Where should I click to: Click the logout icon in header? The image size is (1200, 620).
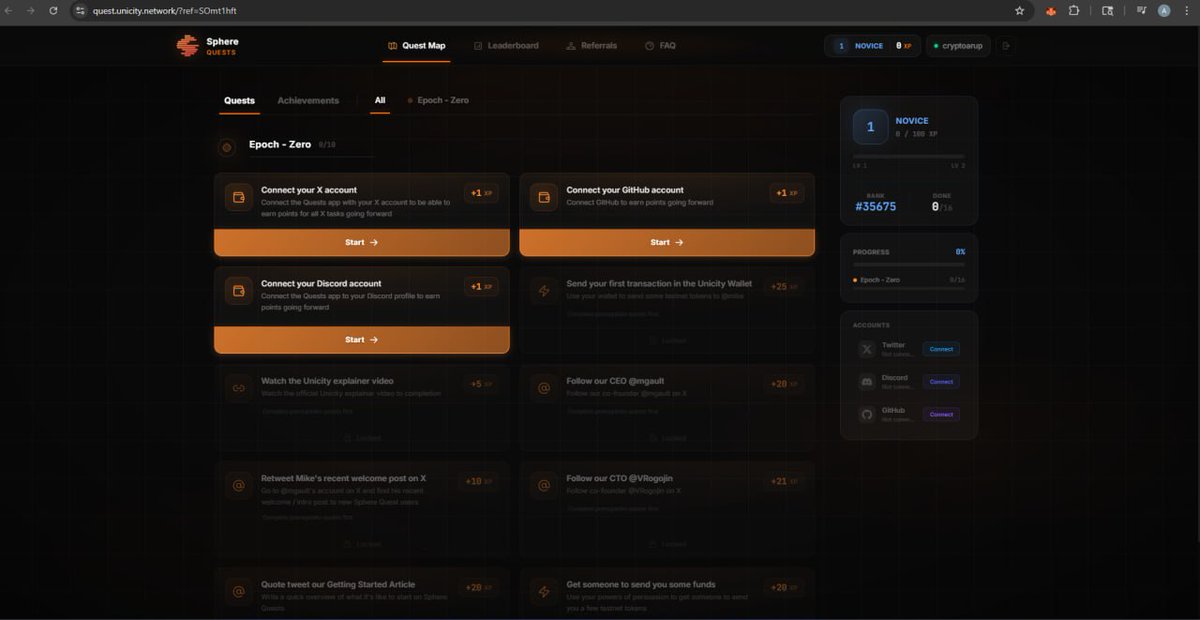point(1005,46)
